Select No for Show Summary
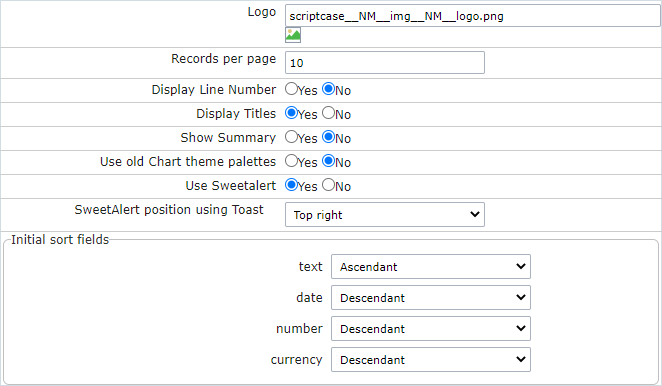The height and width of the screenshot is (386, 662). [328, 137]
